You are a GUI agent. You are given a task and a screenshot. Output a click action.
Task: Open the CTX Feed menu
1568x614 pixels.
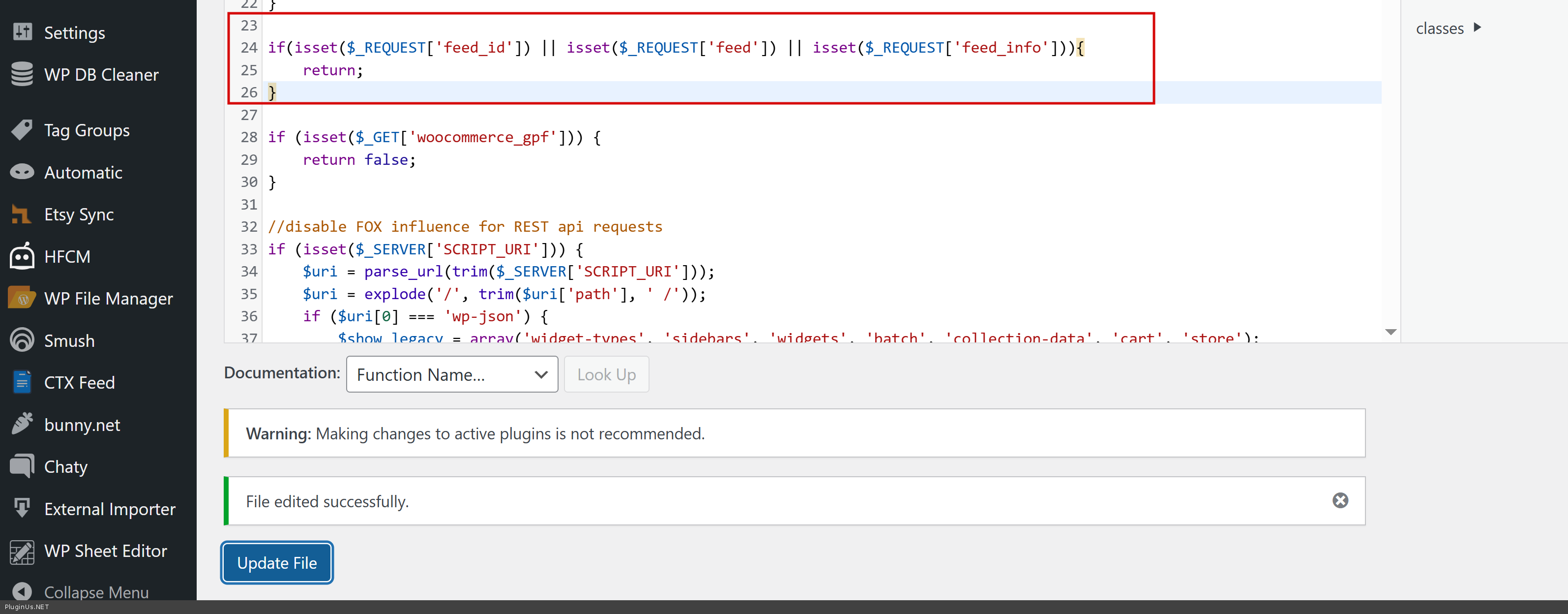coord(79,383)
